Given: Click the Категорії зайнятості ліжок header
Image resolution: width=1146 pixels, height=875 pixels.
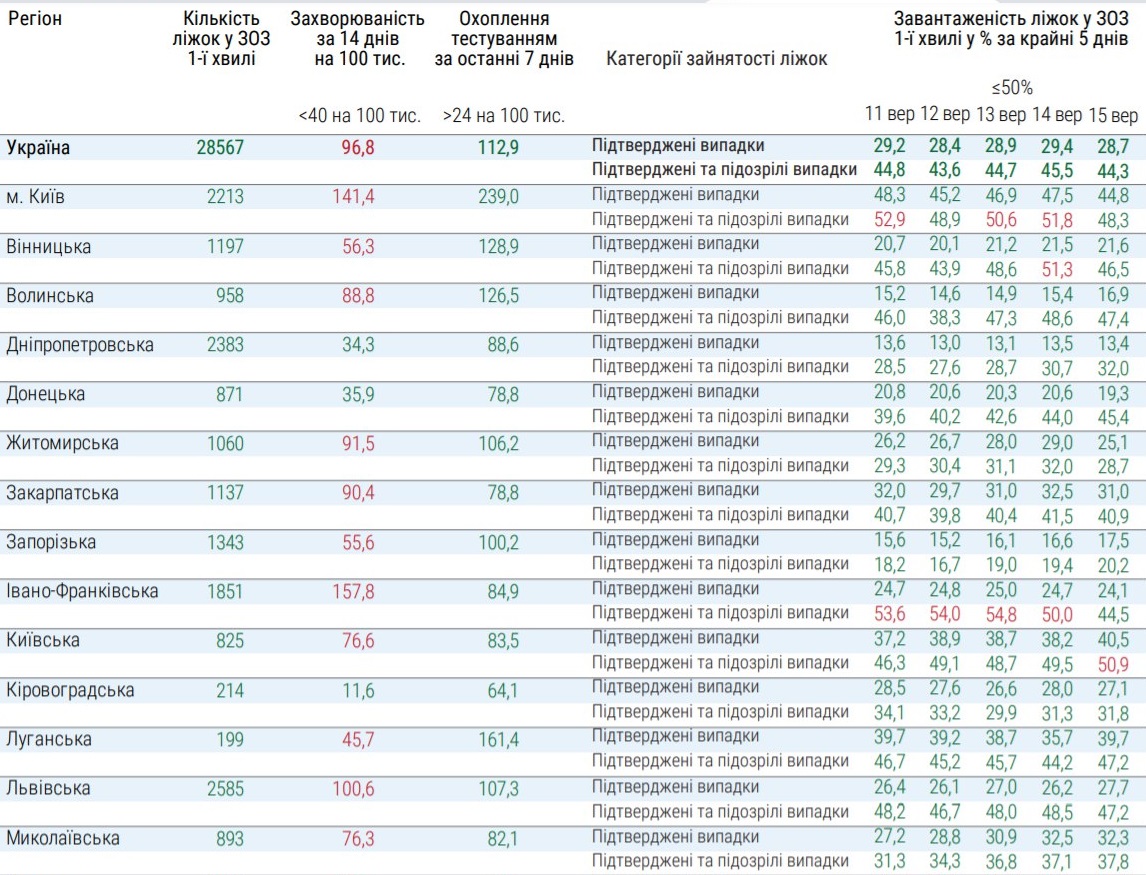Looking at the screenshot, I should point(717,59).
